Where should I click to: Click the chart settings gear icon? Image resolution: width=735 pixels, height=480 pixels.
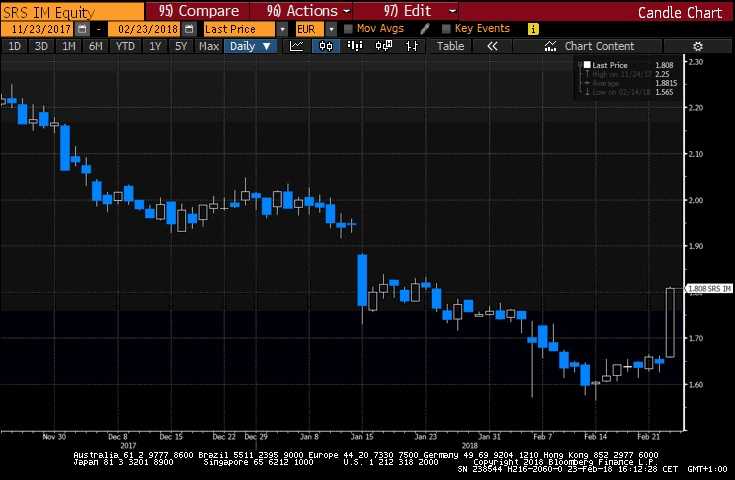[697, 46]
